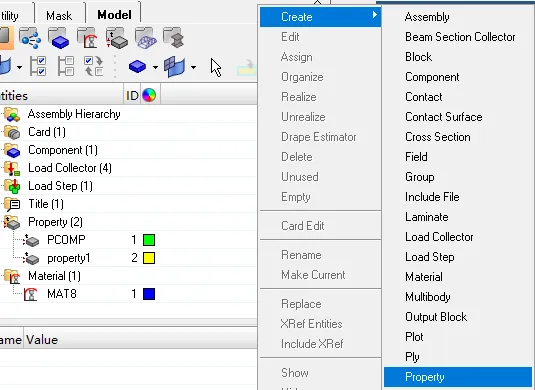Click the PCOMP ID value 1
This screenshot has width=535, height=390.
[x=134, y=240]
